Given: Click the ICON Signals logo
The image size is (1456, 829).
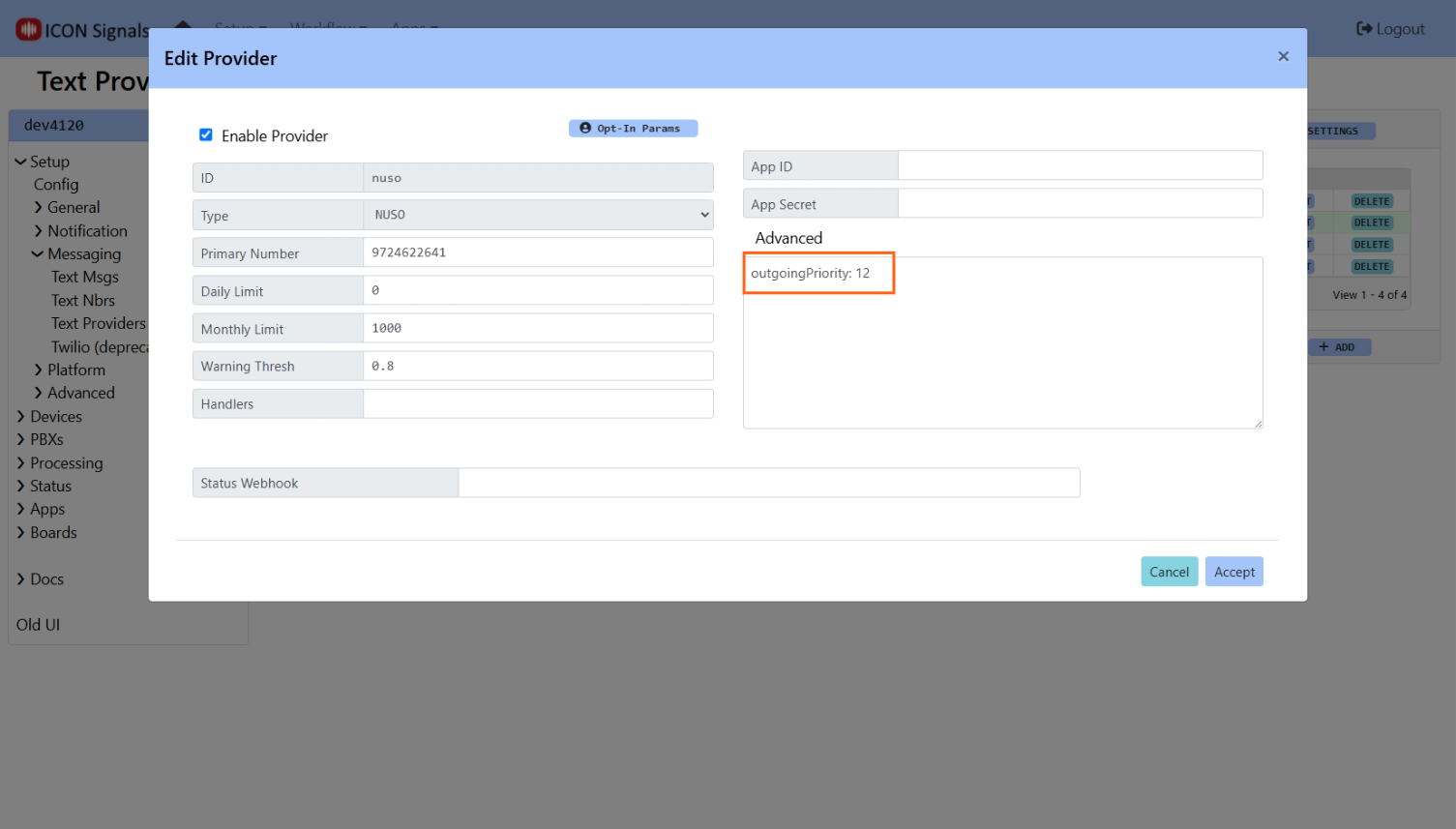Looking at the screenshot, I should pyautogui.click(x=81, y=29).
